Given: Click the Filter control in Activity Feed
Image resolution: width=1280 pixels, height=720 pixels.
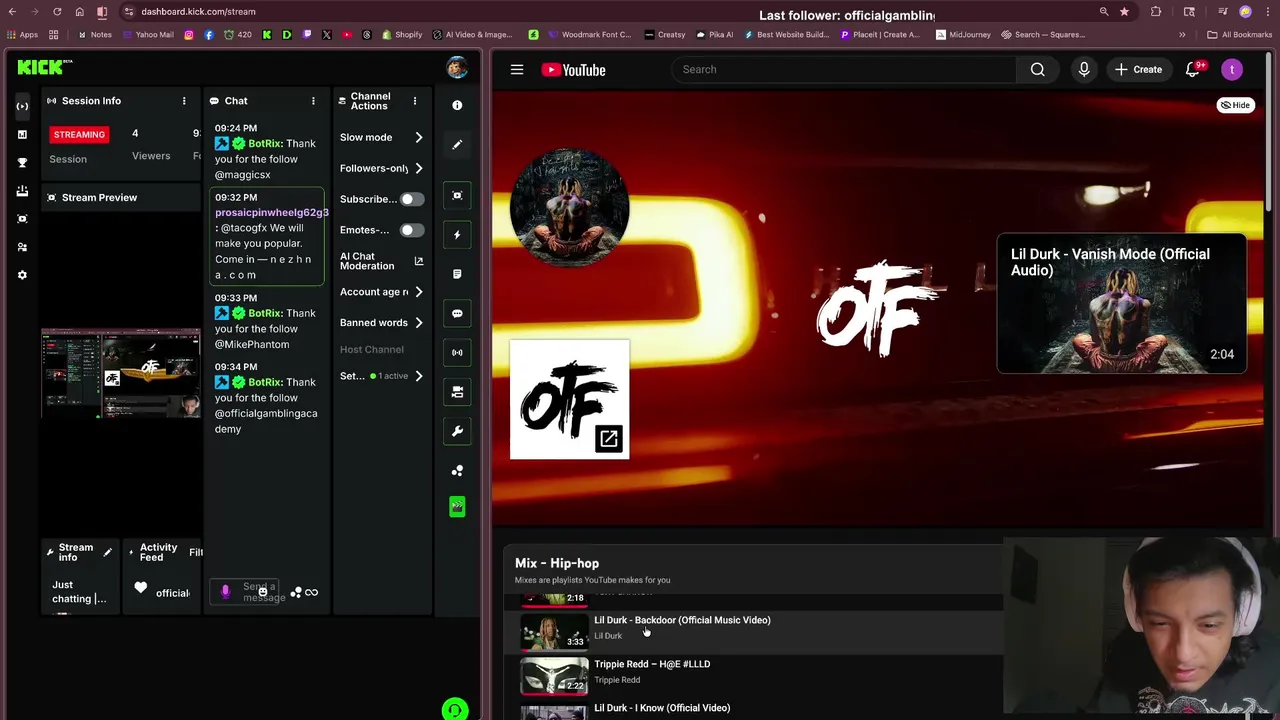Looking at the screenshot, I should (x=196, y=552).
